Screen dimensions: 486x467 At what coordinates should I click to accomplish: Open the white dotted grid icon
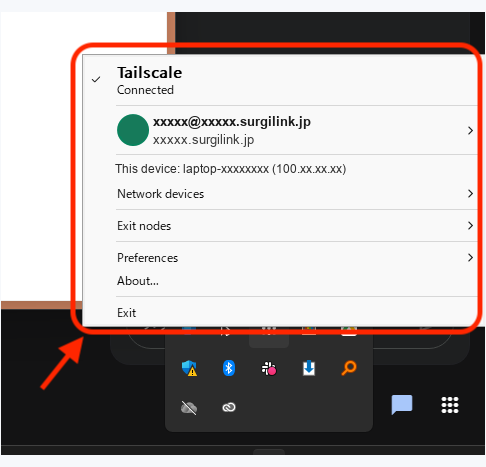[x=450, y=405]
